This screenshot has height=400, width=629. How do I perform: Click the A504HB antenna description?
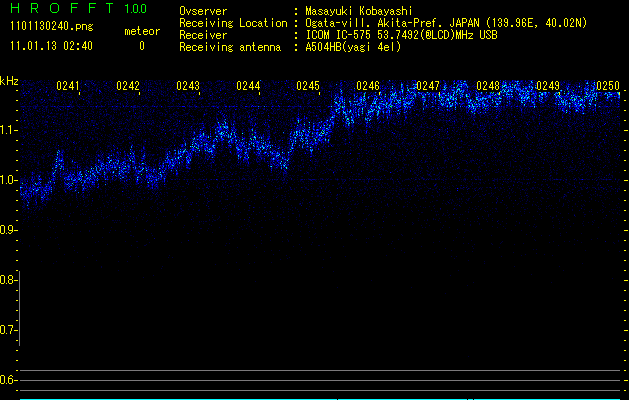(x=353, y=47)
